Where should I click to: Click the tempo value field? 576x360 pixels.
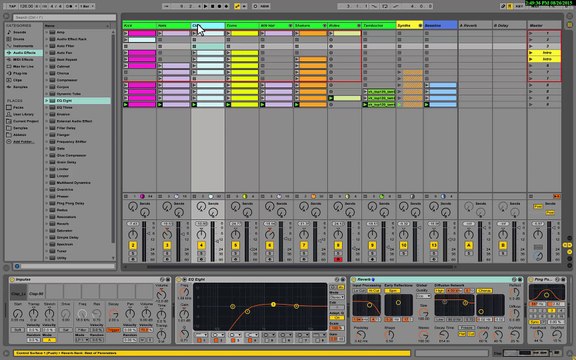coord(26,6)
